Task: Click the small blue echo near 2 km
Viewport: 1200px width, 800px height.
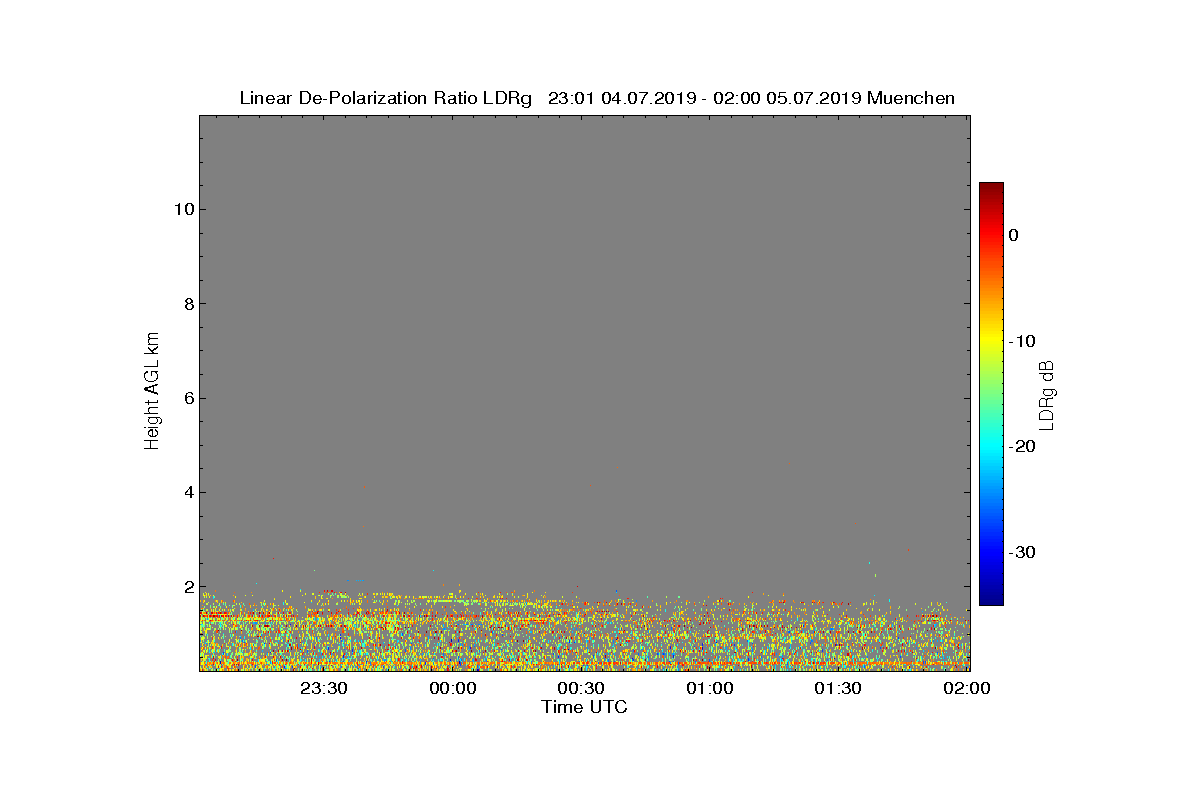Action: 356,580
